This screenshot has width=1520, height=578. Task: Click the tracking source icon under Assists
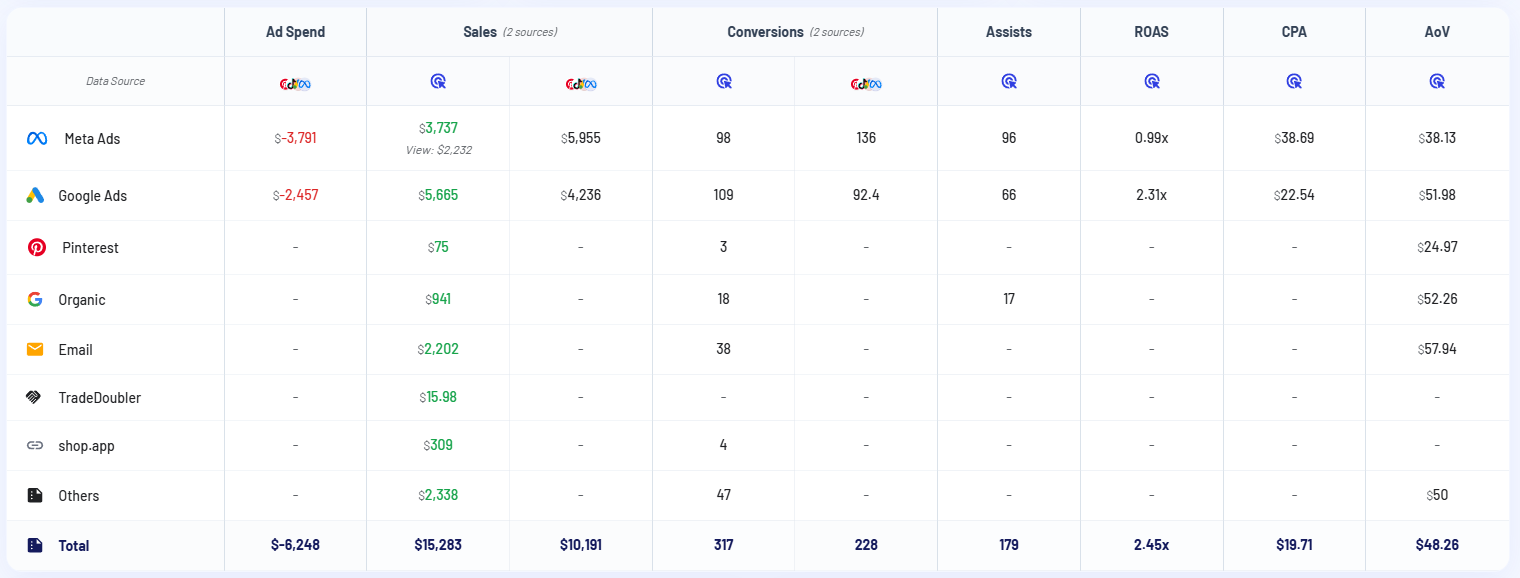click(x=1009, y=82)
